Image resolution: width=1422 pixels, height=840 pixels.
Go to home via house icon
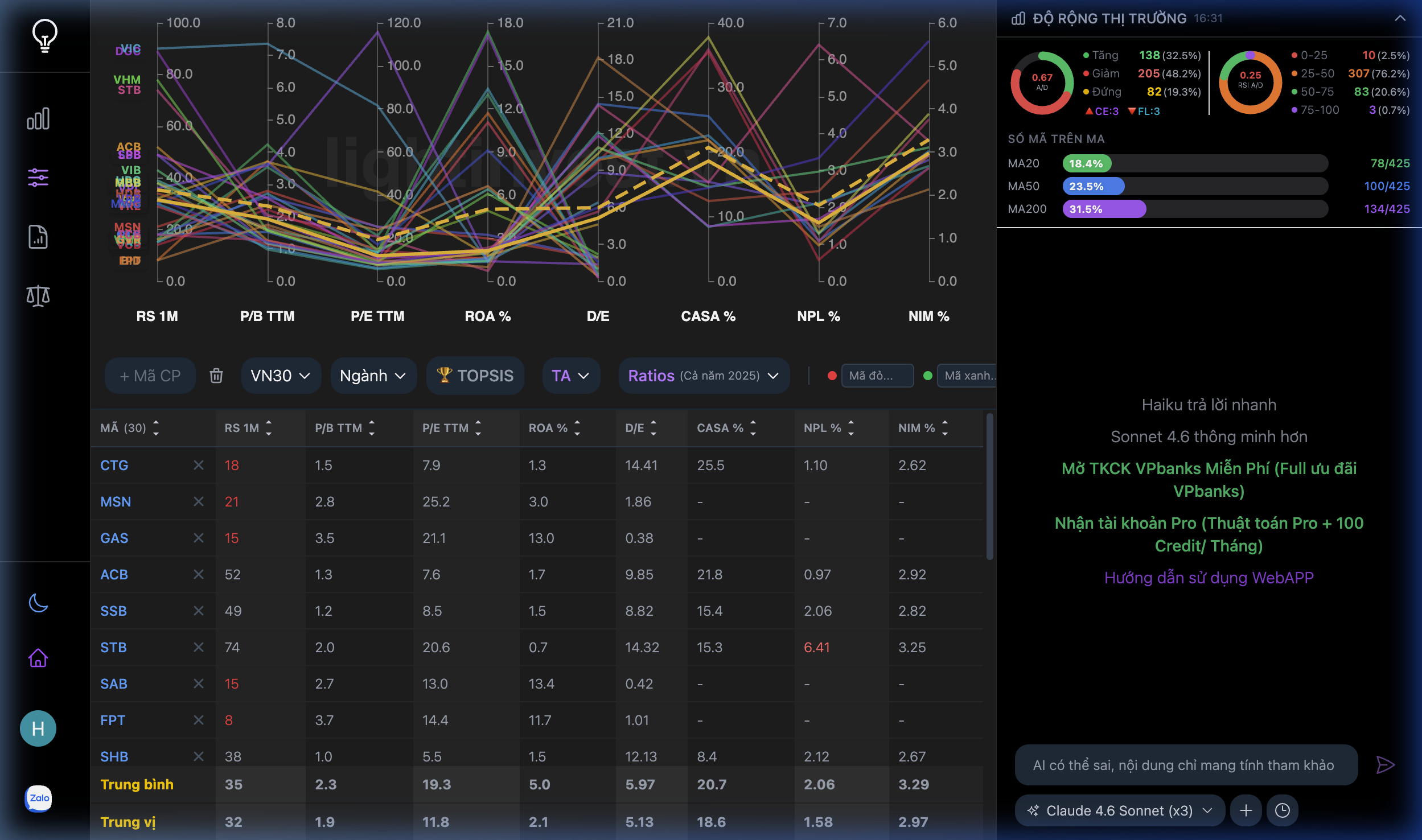click(x=38, y=658)
